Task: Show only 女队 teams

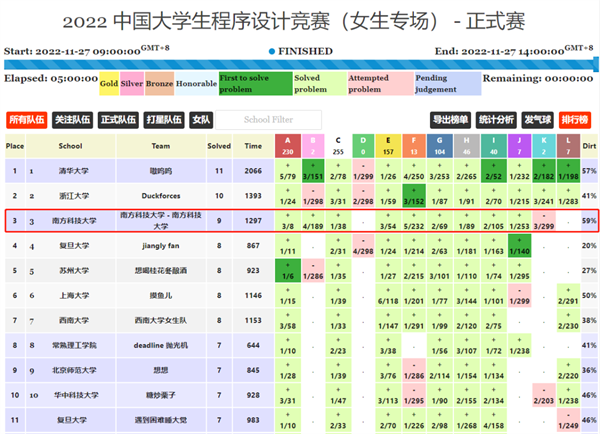Action: (202, 120)
